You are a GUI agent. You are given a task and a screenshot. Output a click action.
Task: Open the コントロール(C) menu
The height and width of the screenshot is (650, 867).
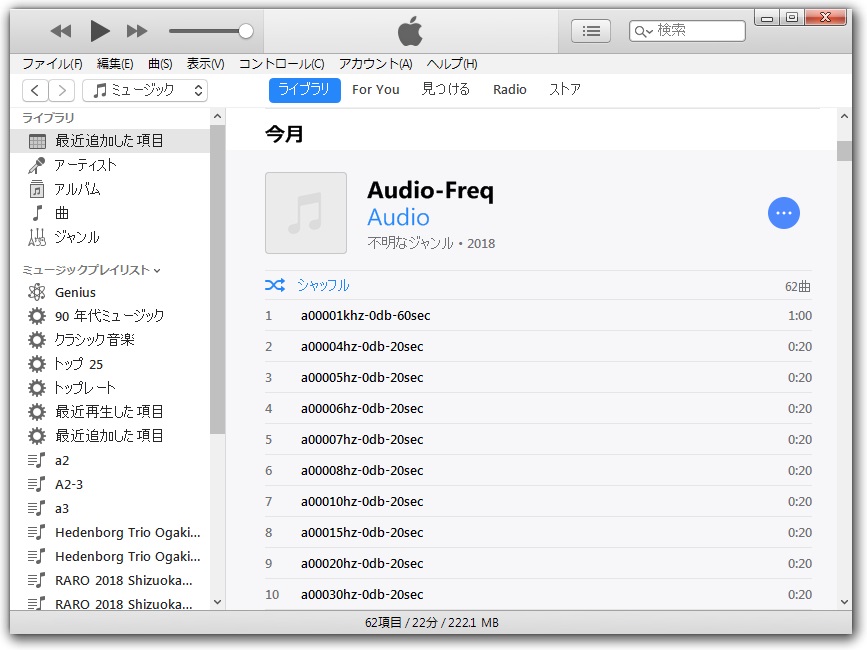click(281, 64)
